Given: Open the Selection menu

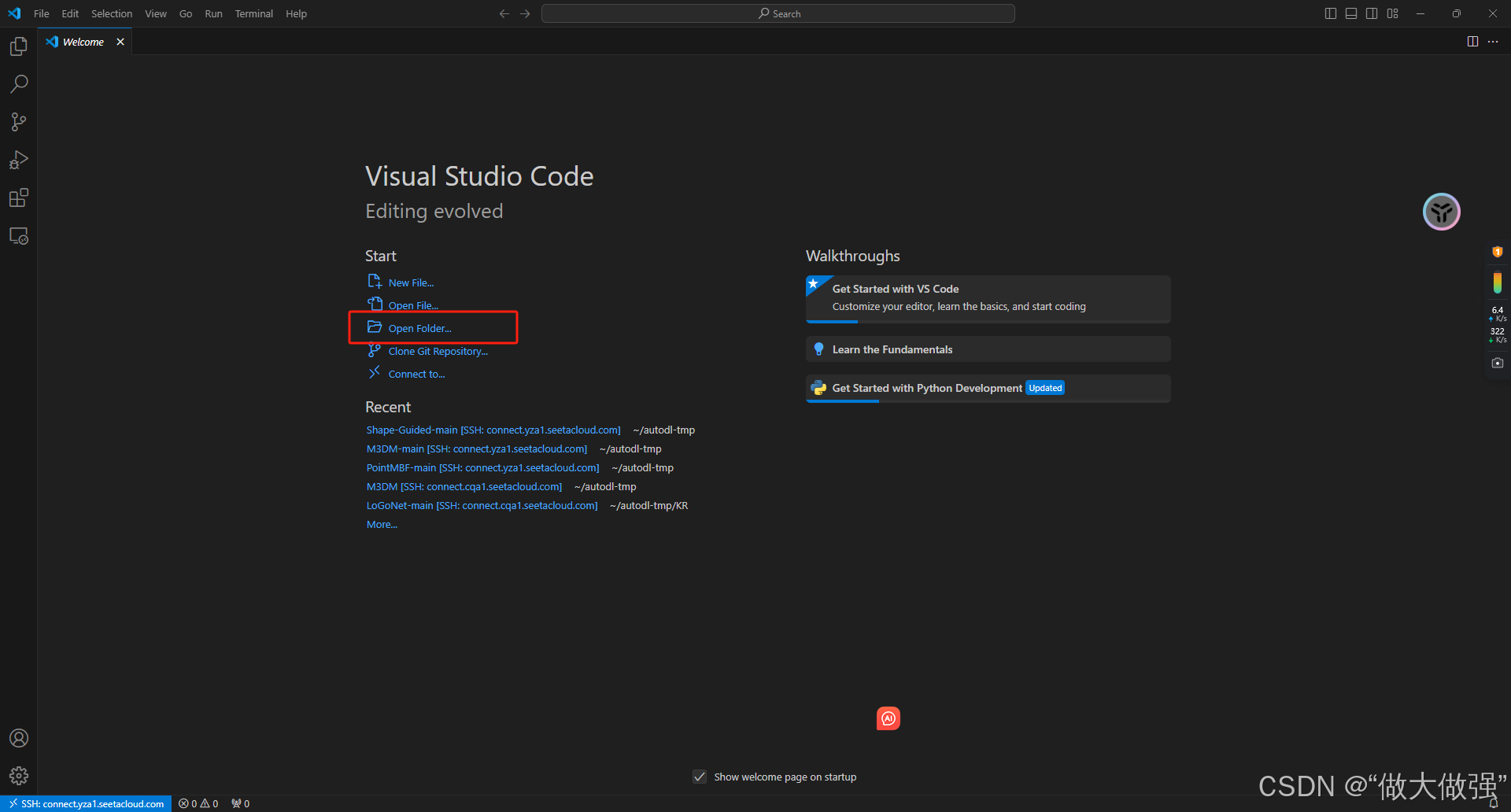Looking at the screenshot, I should click(112, 13).
